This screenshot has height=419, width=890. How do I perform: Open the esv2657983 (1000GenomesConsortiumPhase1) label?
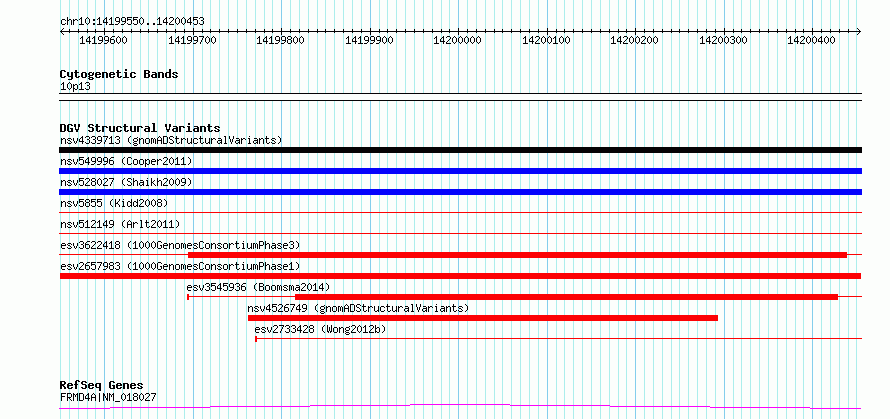point(180,266)
